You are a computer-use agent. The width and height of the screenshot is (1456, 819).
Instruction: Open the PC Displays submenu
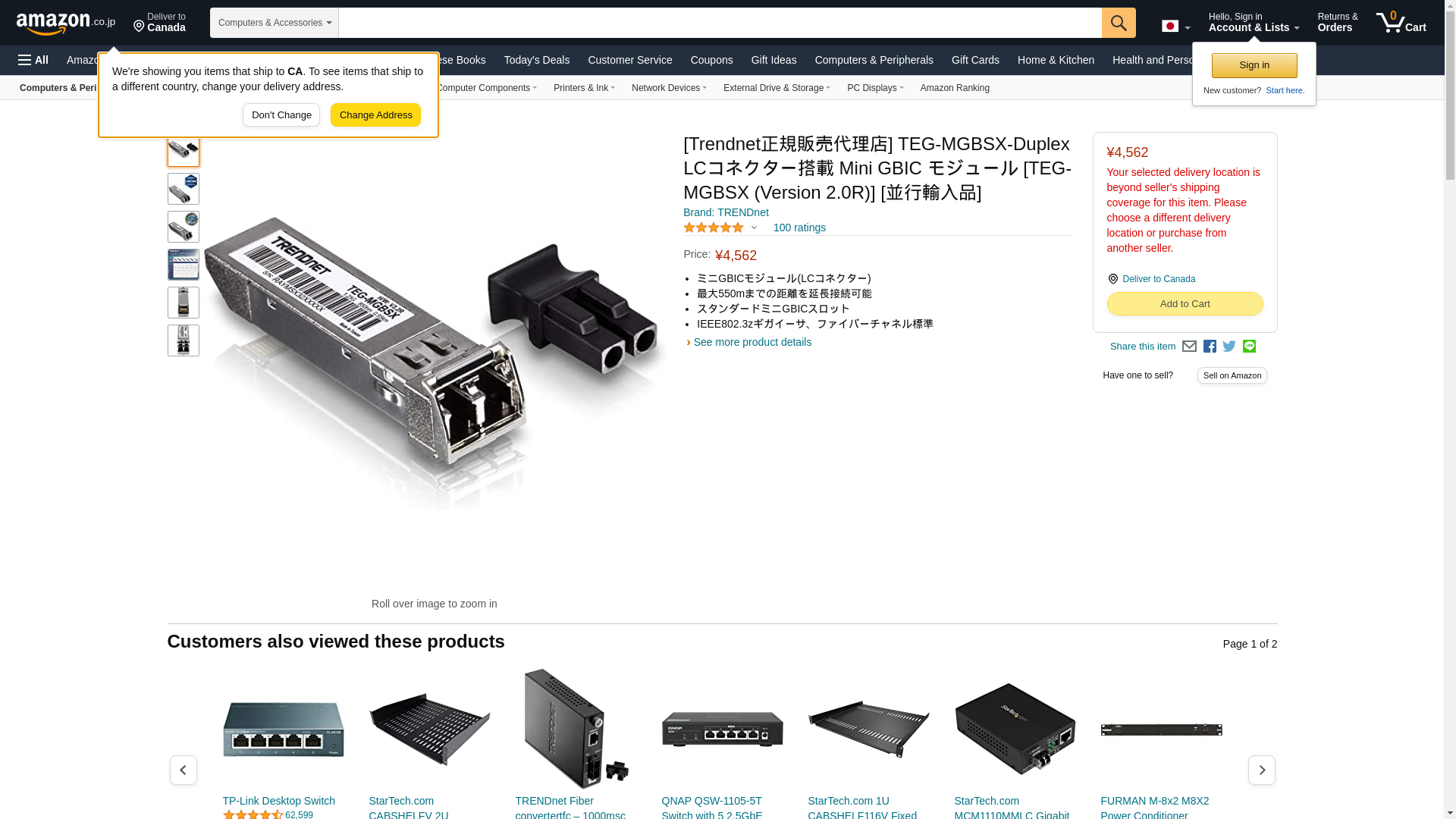pos(875,88)
